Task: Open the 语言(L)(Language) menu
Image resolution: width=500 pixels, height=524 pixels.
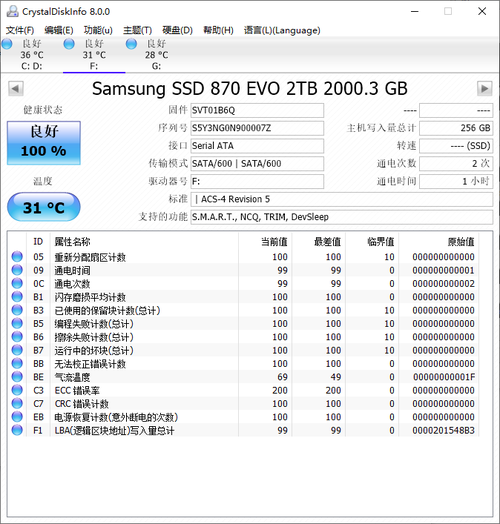Action: 282,30
